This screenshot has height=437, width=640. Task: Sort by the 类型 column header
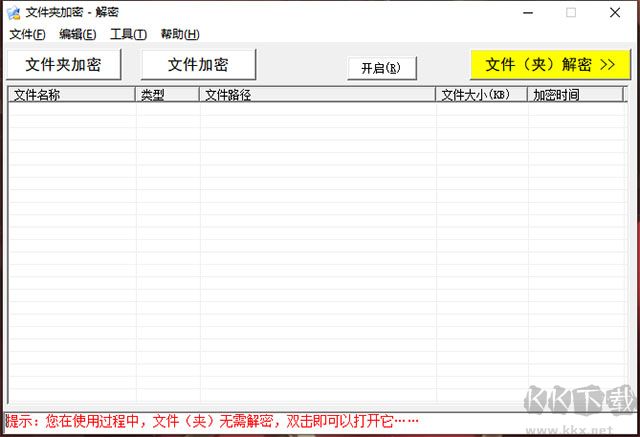(x=167, y=95)
